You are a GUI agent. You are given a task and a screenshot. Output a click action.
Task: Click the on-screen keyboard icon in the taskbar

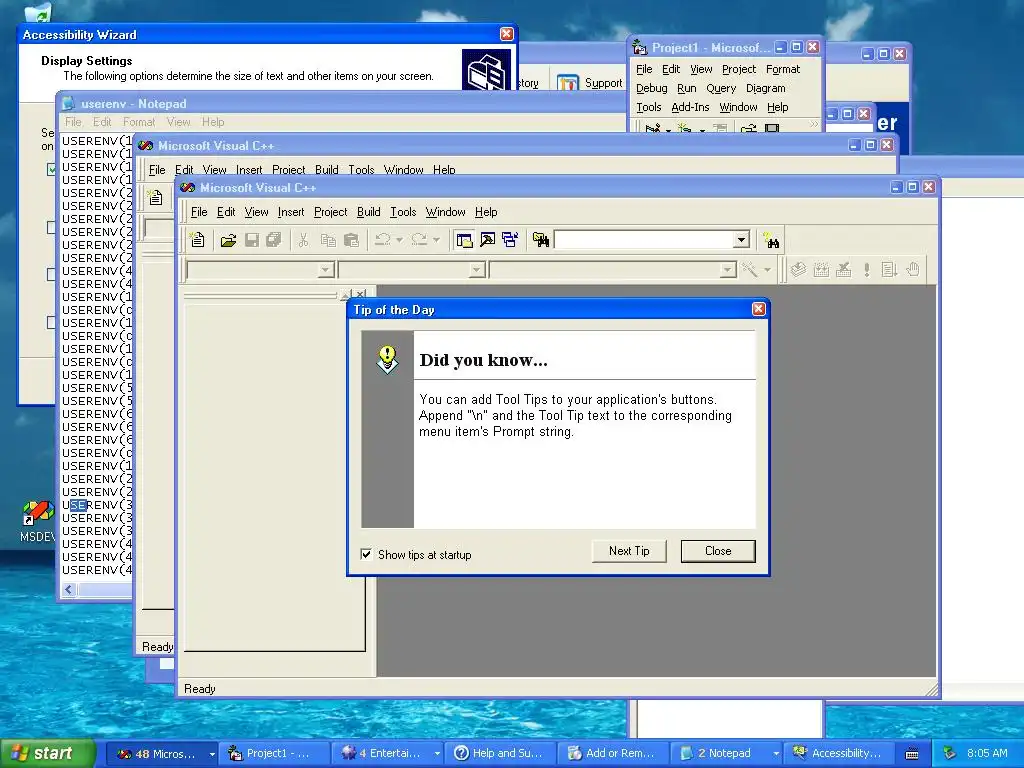coord(912,754)
